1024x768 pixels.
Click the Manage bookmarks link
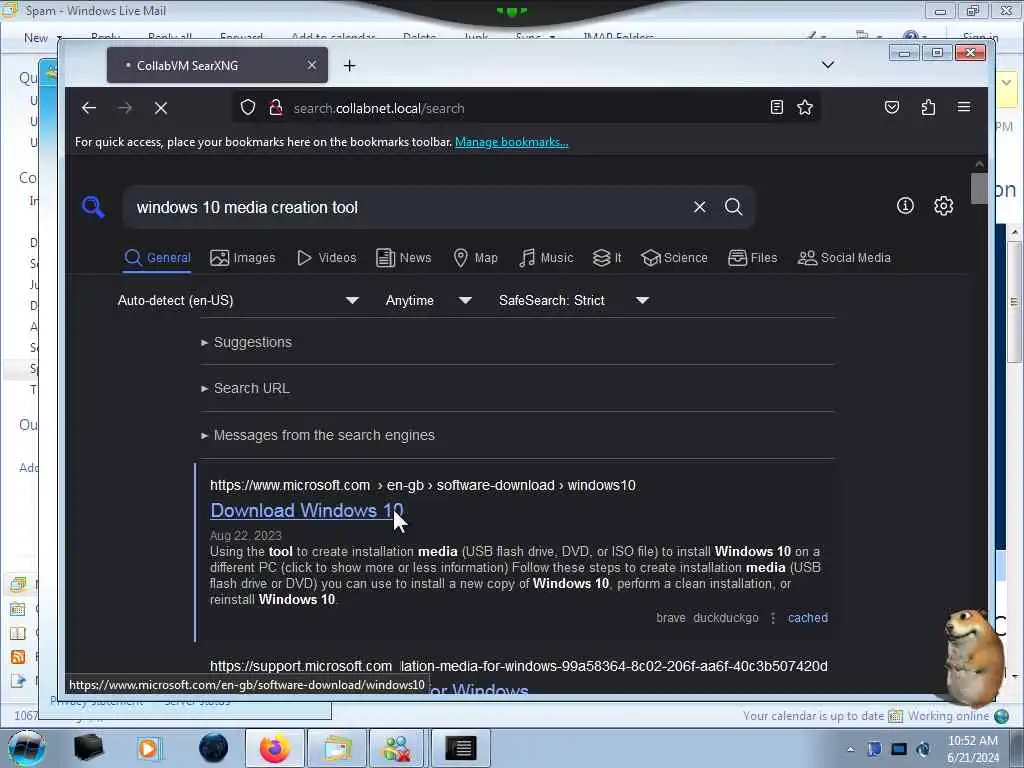click(511, 142)
